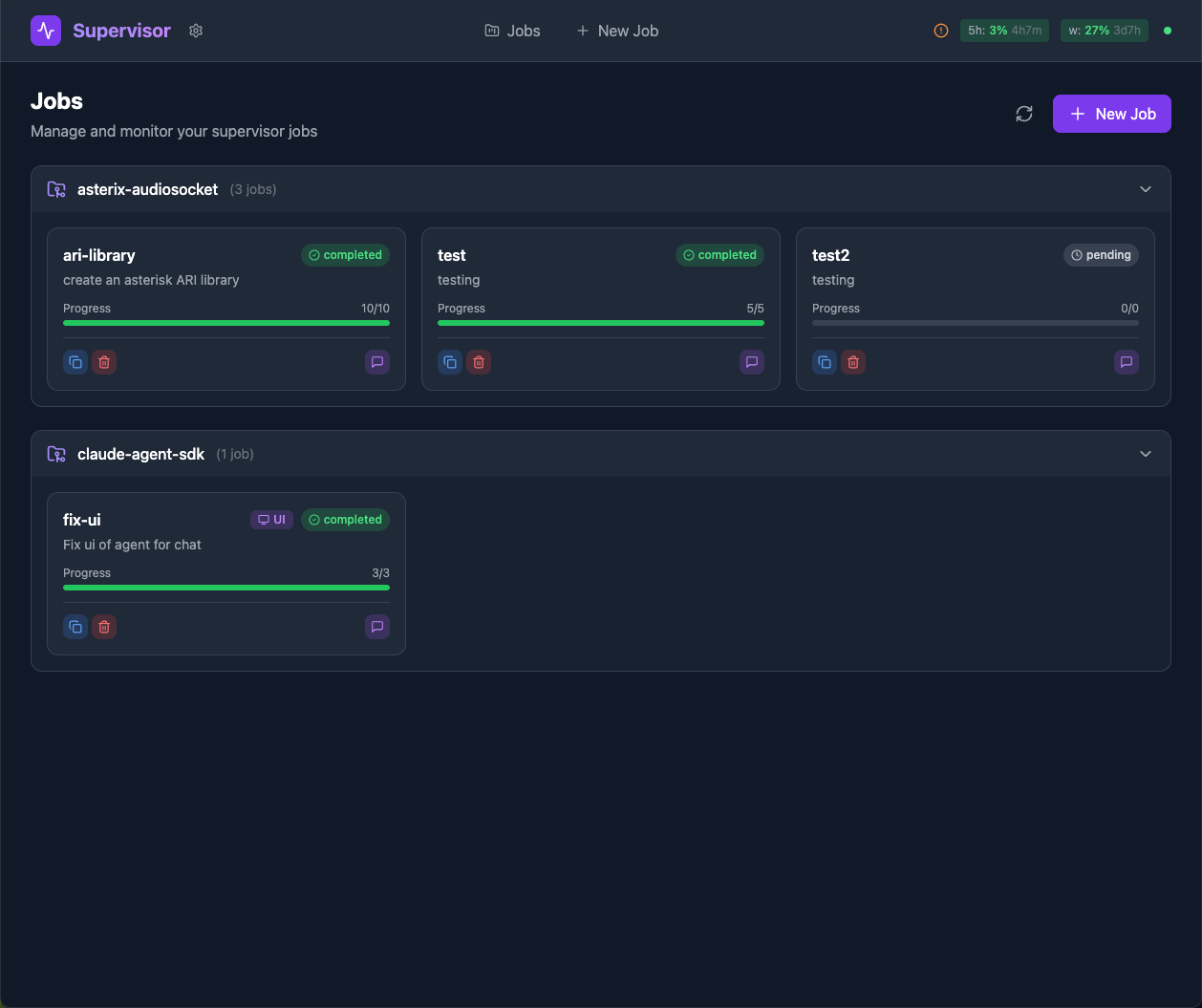
Task: Go to Jobs in top navigation
Action: point(512,31)
